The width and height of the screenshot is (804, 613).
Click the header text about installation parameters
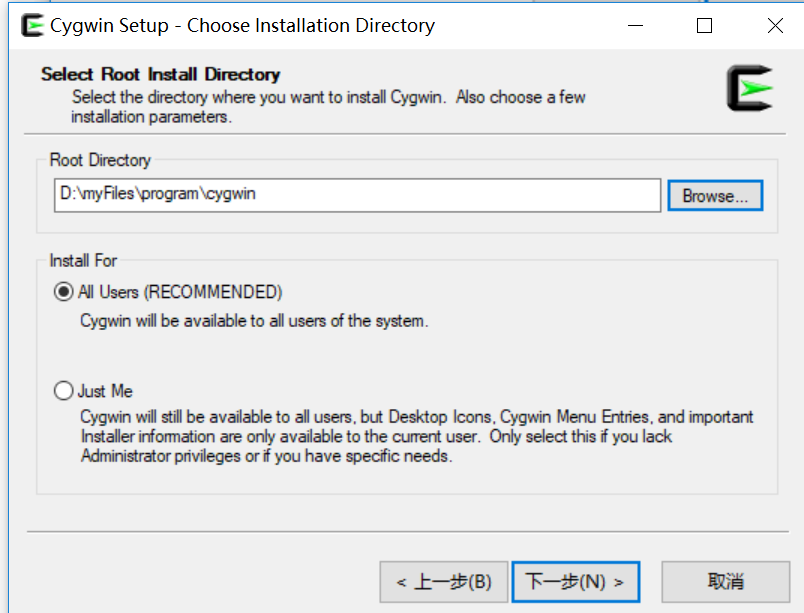pos(328,107)
